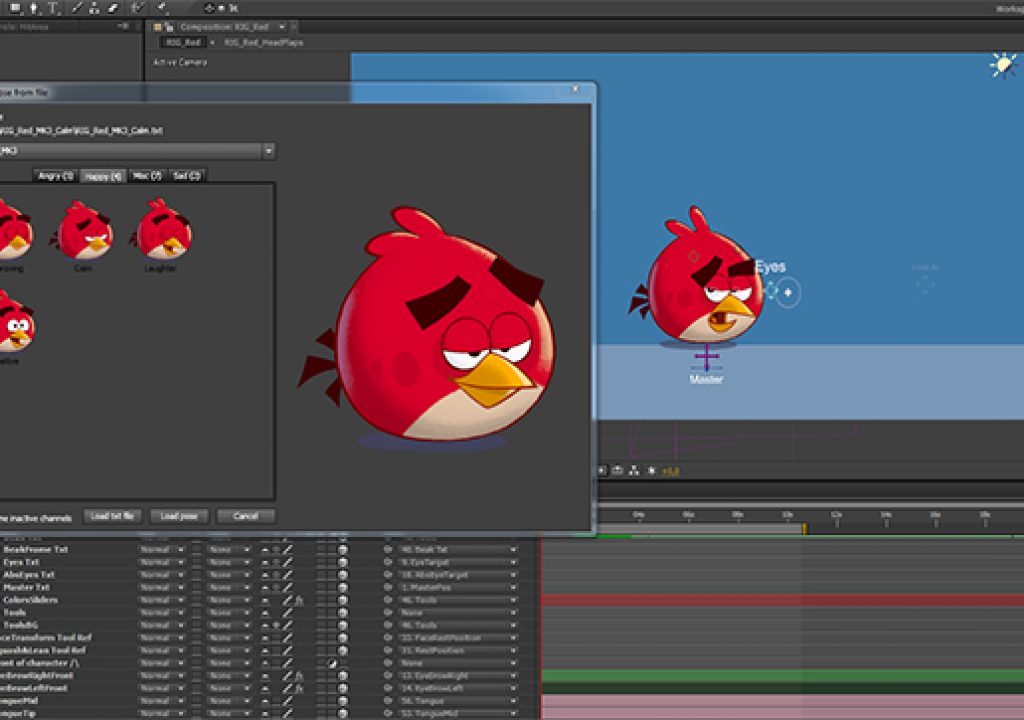This screenshot has width=1024, height=720.
Task: Click the 3D axis mode icon in toolbar
Action: pos(209,8)
